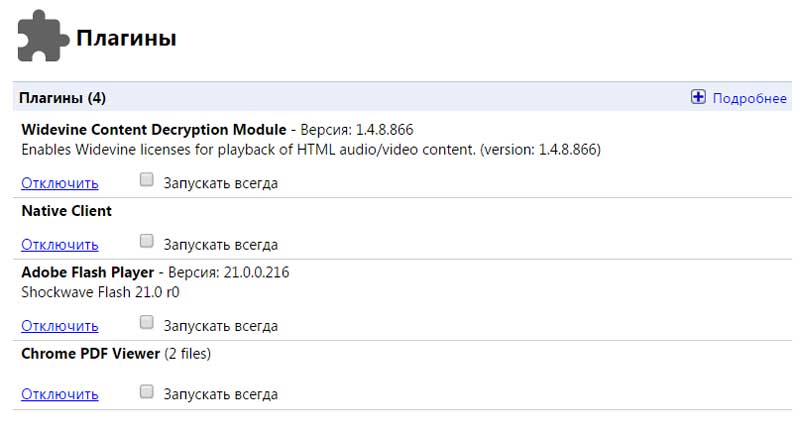Screen dimensions: 800x431
Task: Click the plus icon beside Подробнее
Action: coord(698,97)
